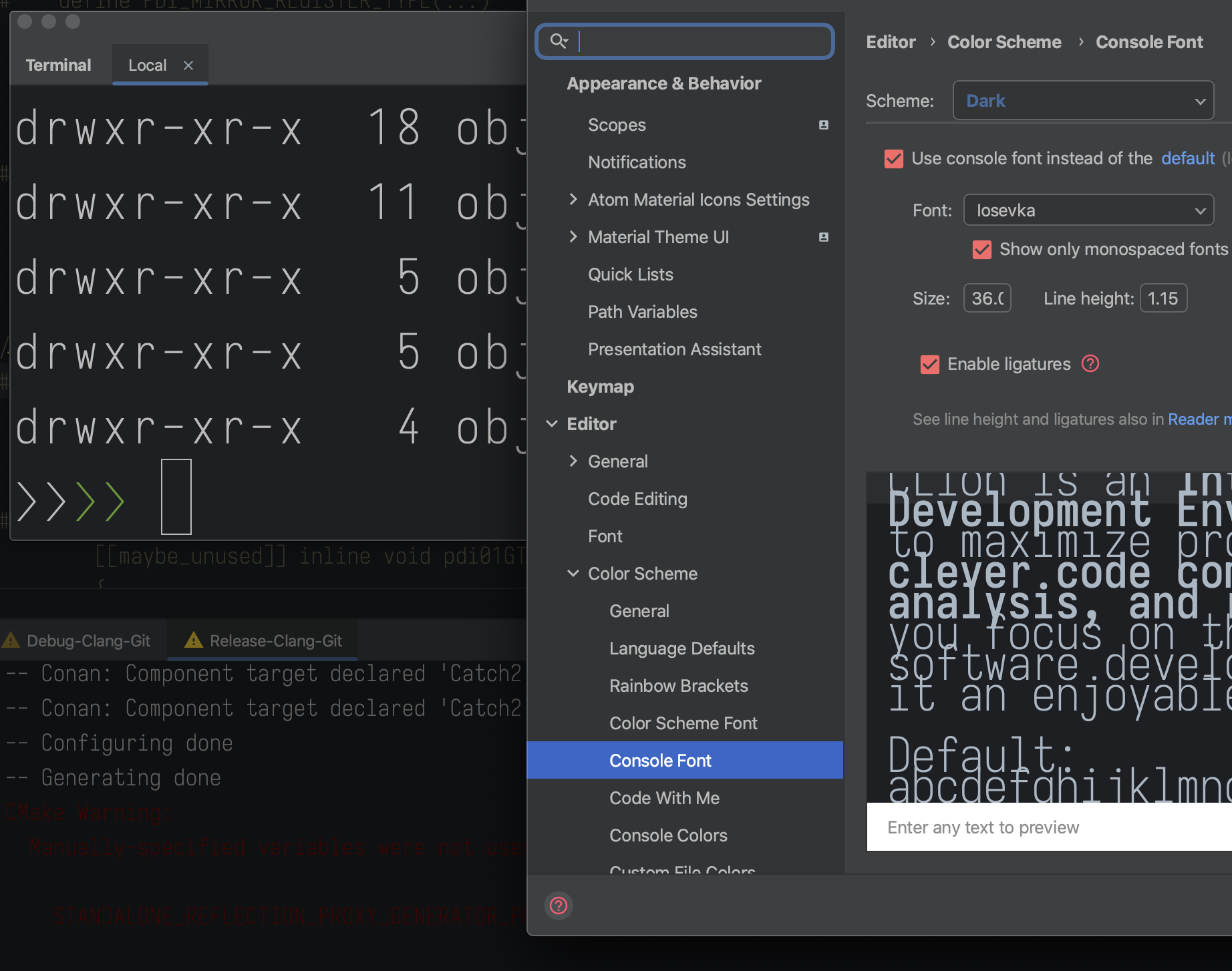Click the default font link

click(1188, 158)
